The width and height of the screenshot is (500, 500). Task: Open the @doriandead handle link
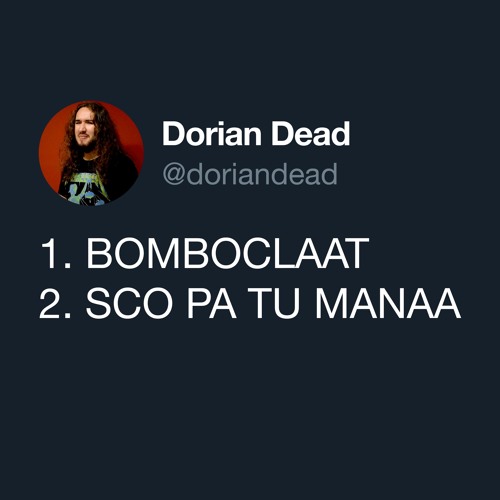pyautogui.click(x=250, y=174)
